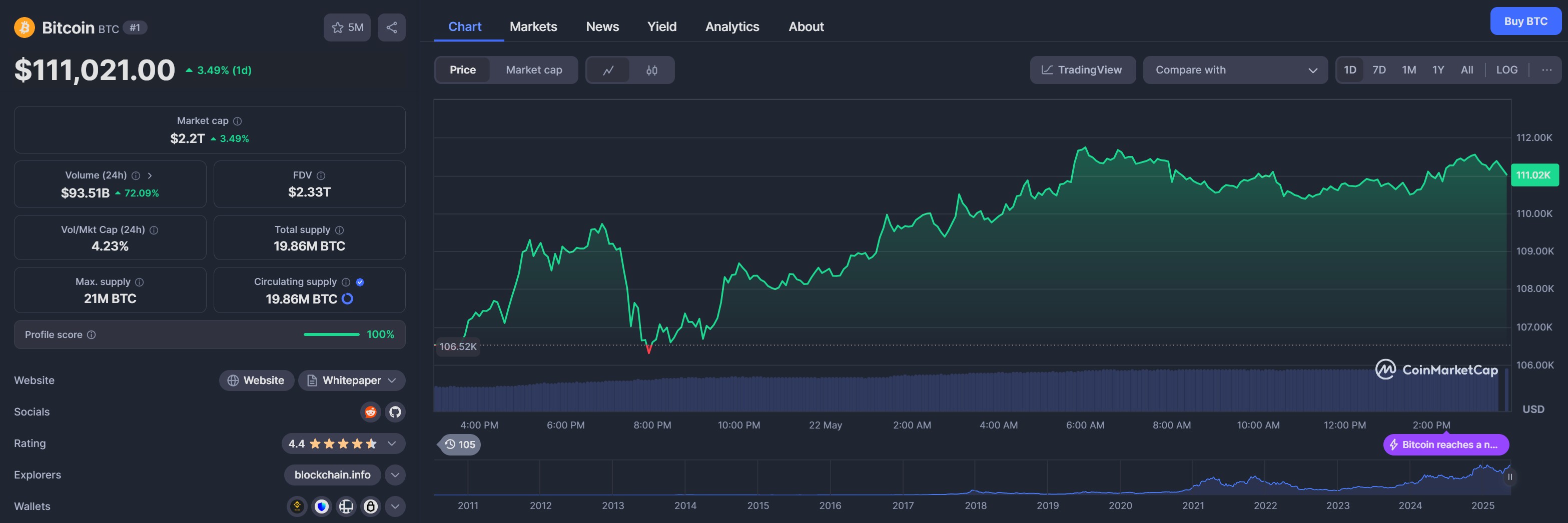Open the lock-shaped wallet icon

[371, 506]
